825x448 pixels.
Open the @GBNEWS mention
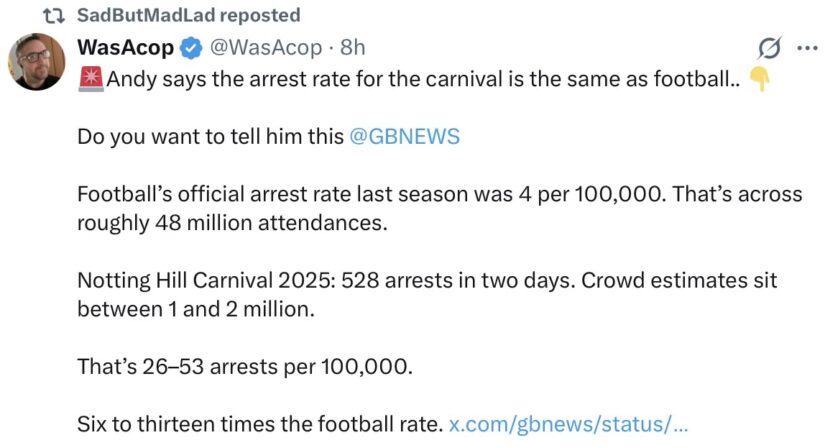click(404, 137)
